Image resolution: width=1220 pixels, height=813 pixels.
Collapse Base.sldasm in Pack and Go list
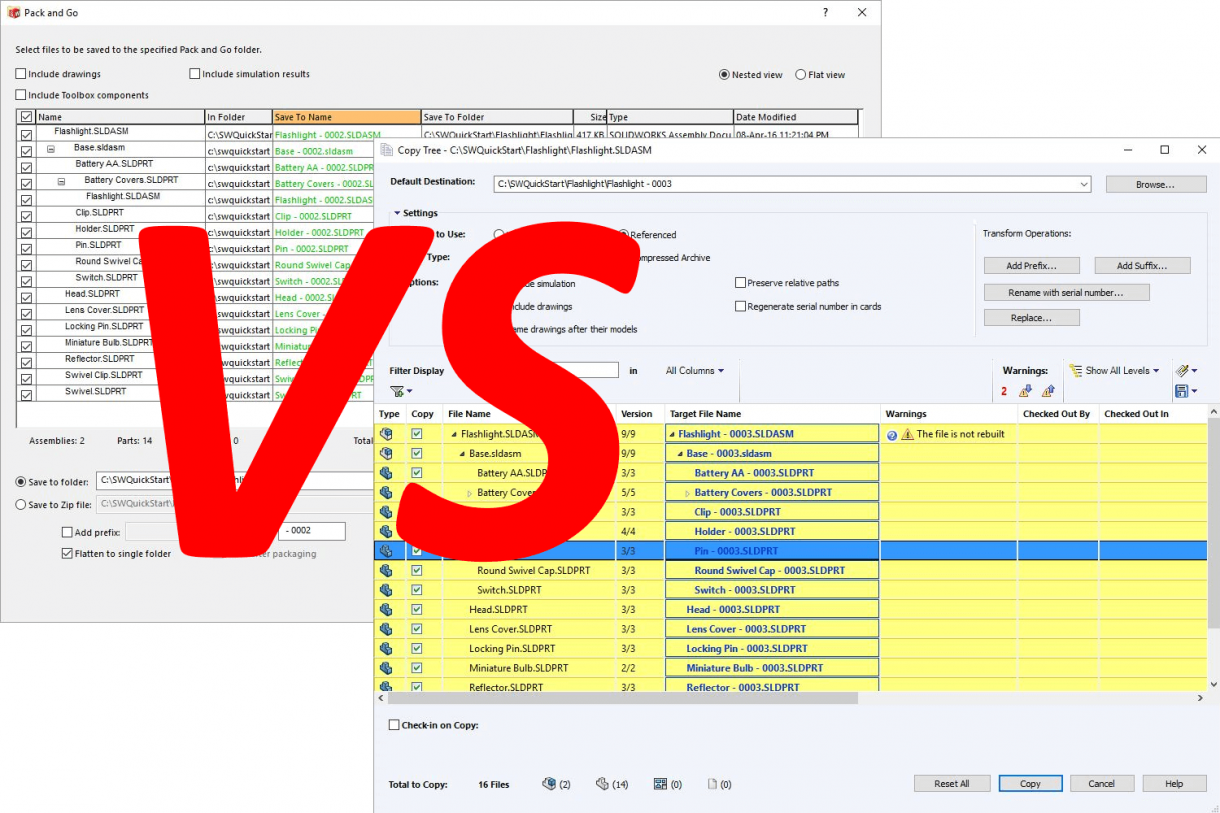pos(51,148)
